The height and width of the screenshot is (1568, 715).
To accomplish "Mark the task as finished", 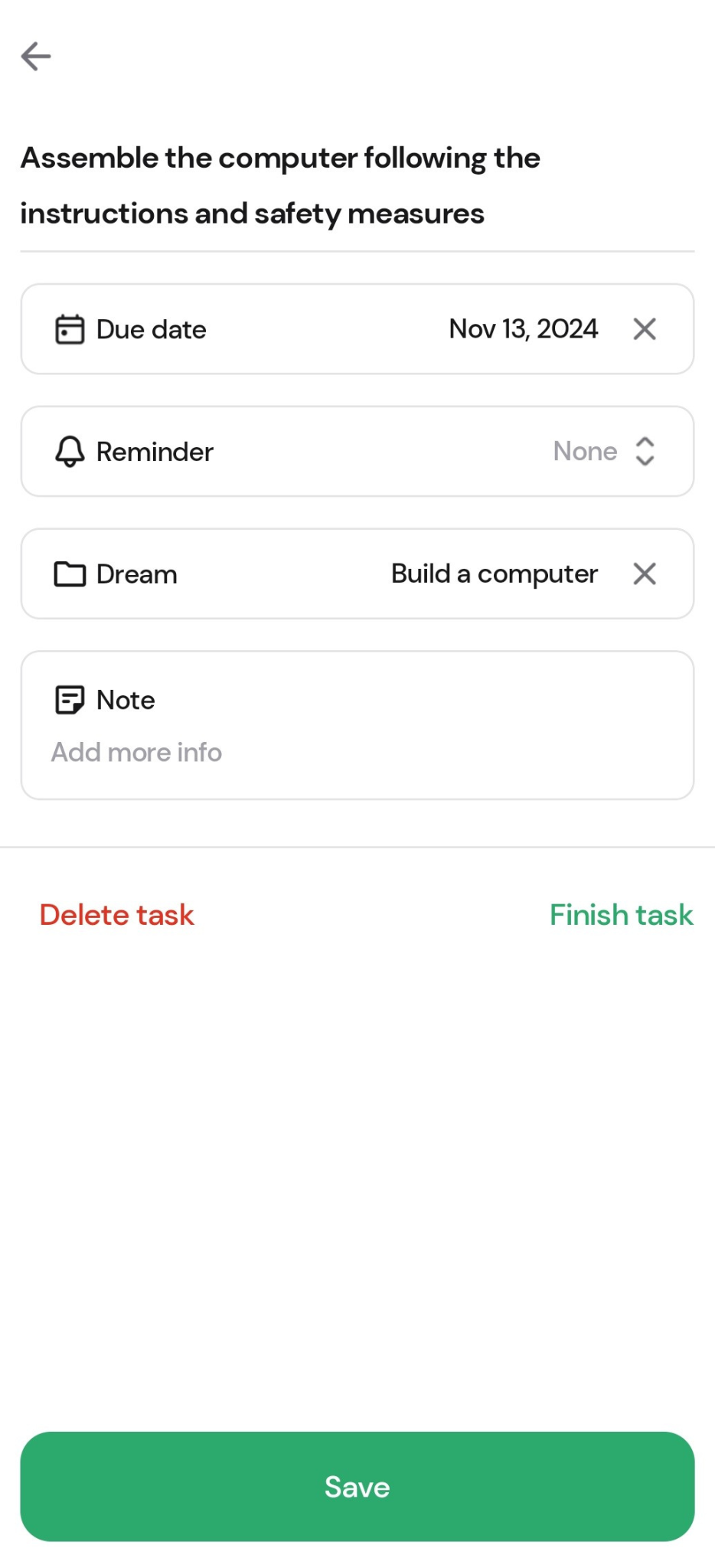I will (622, 915).
